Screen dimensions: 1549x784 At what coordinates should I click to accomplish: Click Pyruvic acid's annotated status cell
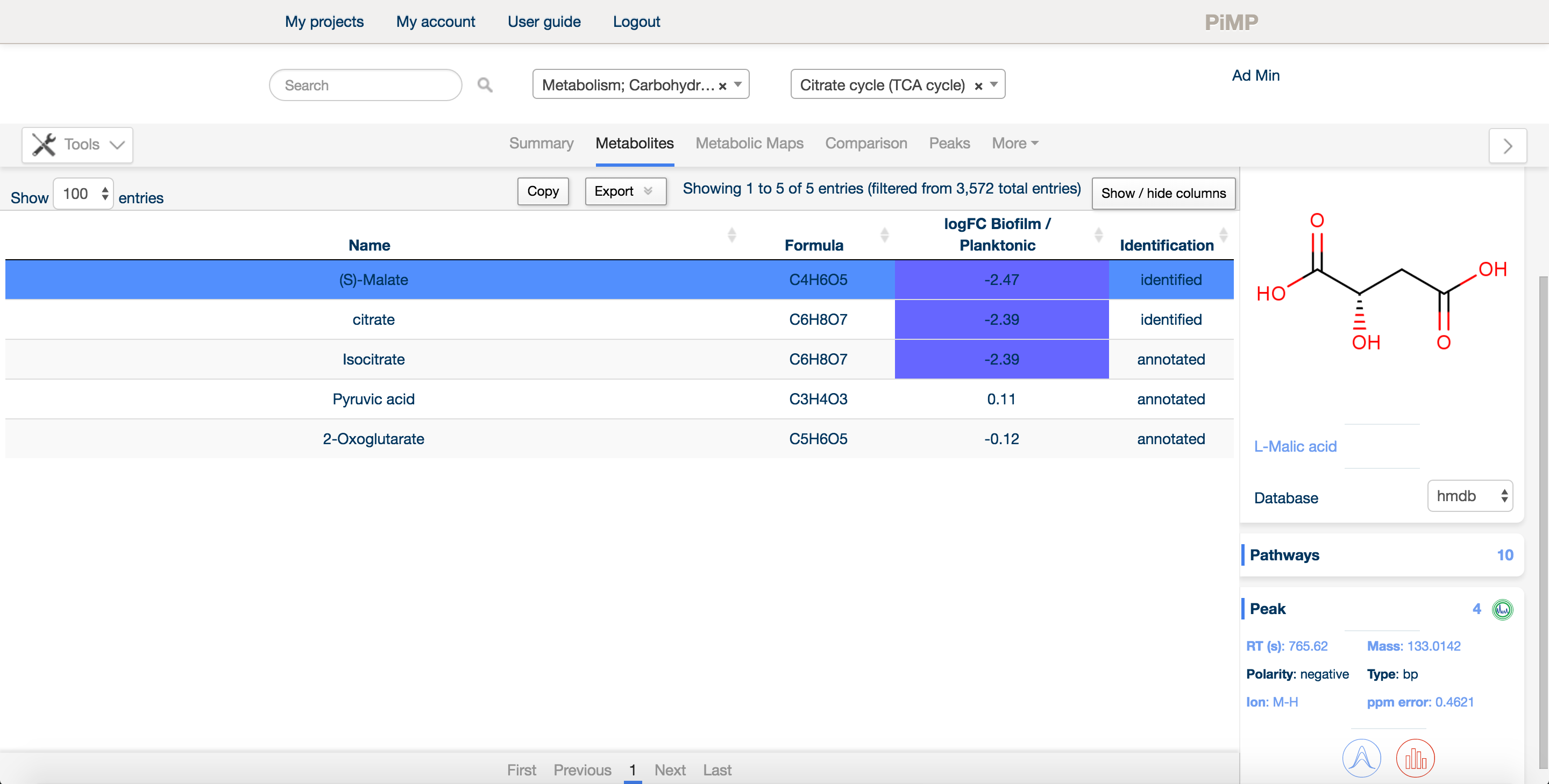(x=1171, y=398)
